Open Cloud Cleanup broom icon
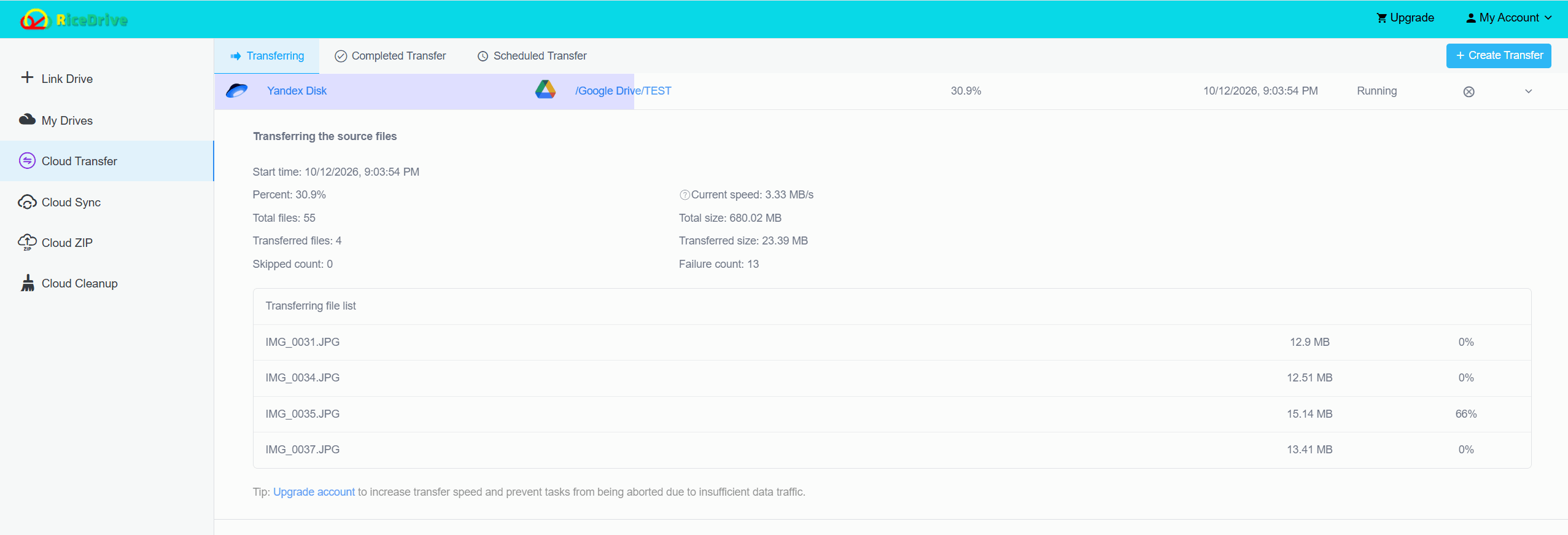Screen dimensions: 1568x535 tap(28, 283)
